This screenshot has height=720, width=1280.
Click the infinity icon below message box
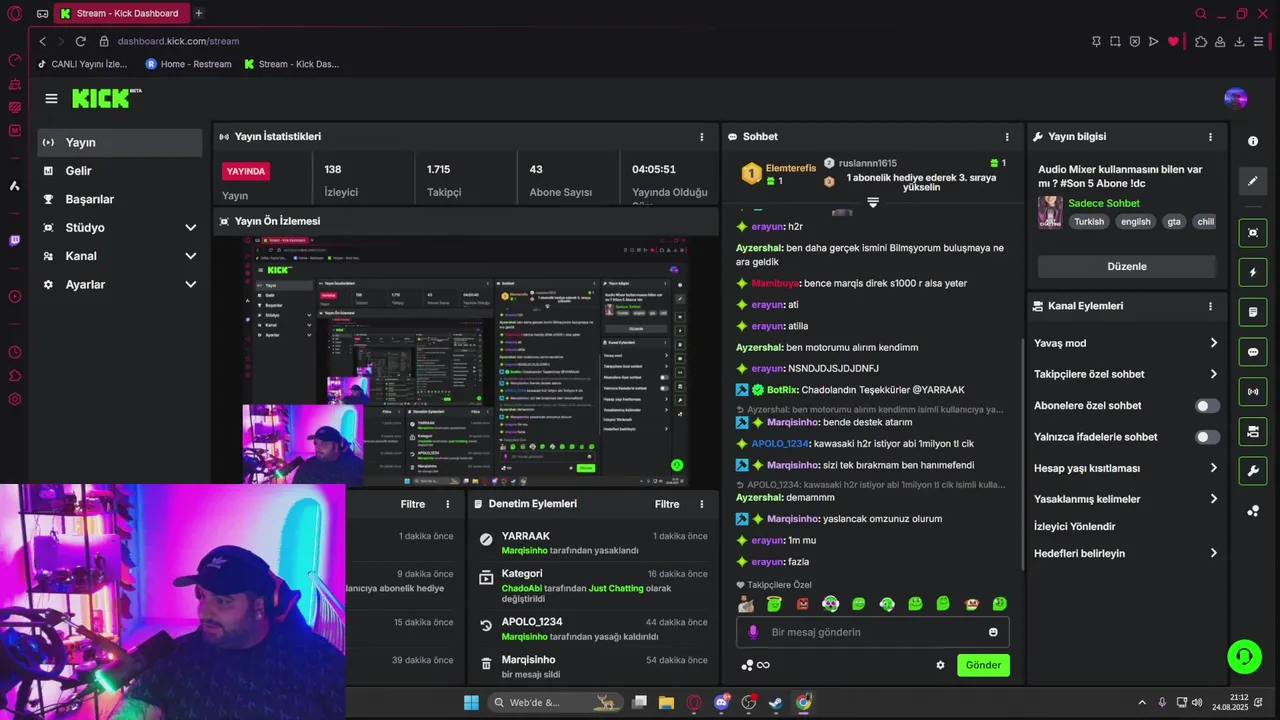(x=763, y=665)
